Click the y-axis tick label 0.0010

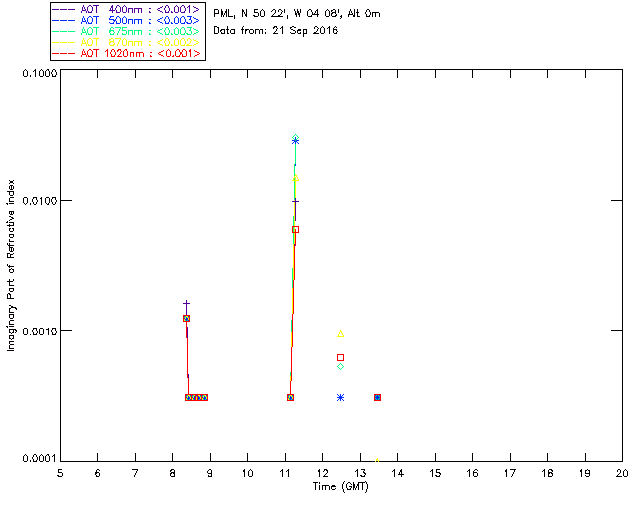(x=40, y=331)
